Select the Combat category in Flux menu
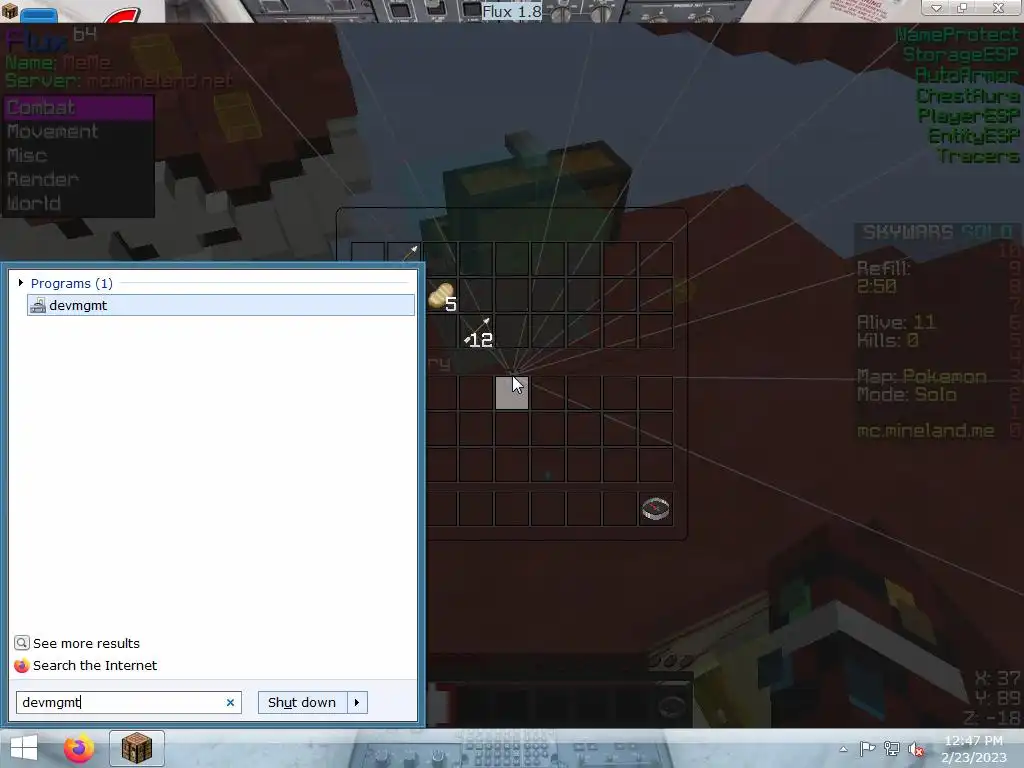 79,108
